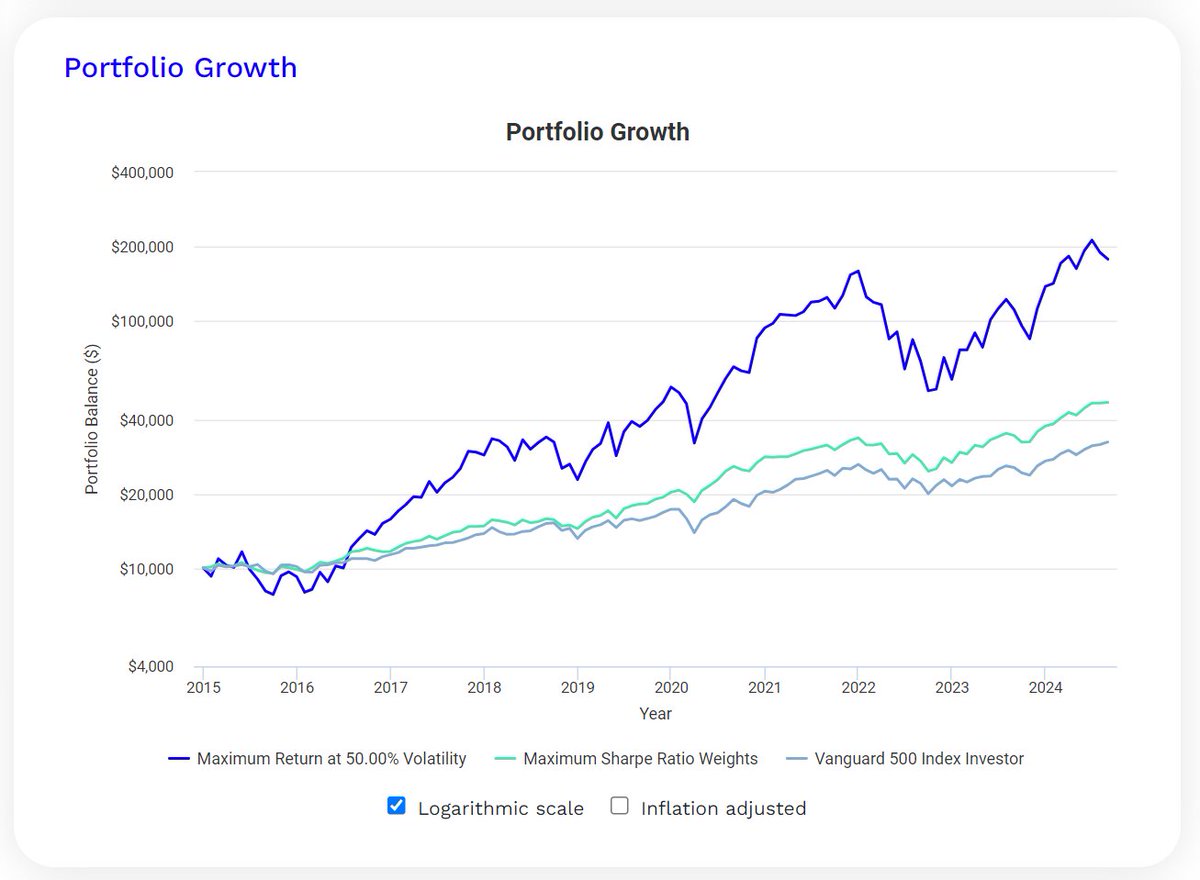This screenshot has height=880, width=1200.
Task: Click the blue Portfolio Growth section heading
Action: pos(180,68)
